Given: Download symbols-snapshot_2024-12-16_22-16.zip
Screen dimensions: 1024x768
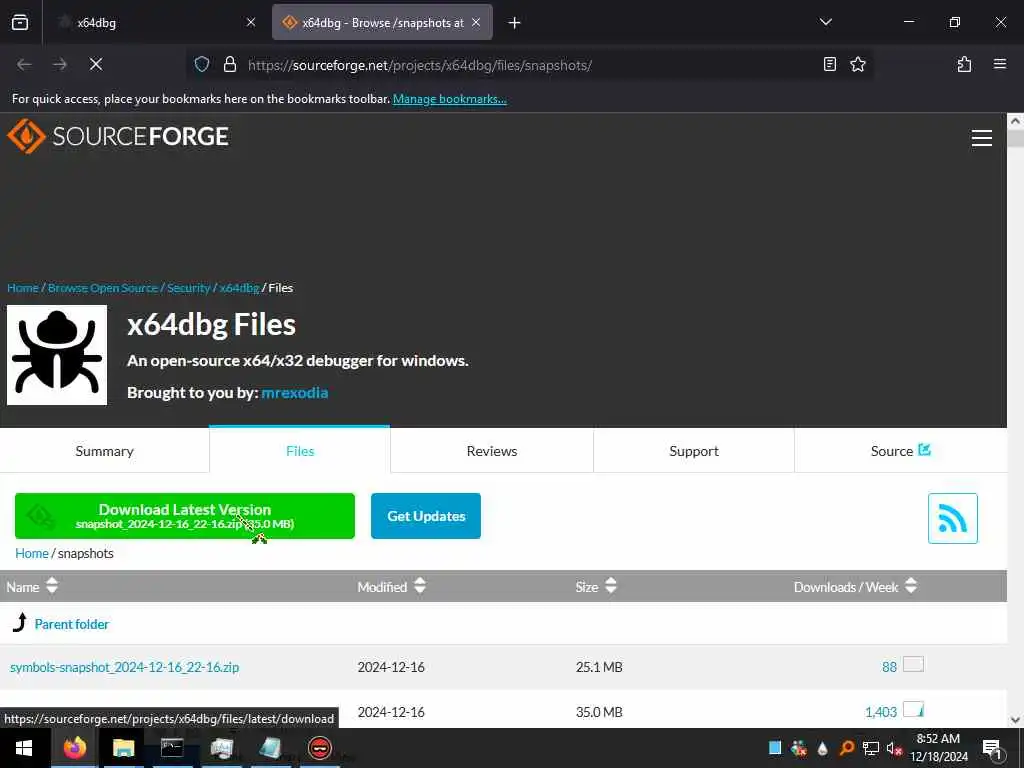Looking at the screenshot, I should pos(125,667).
